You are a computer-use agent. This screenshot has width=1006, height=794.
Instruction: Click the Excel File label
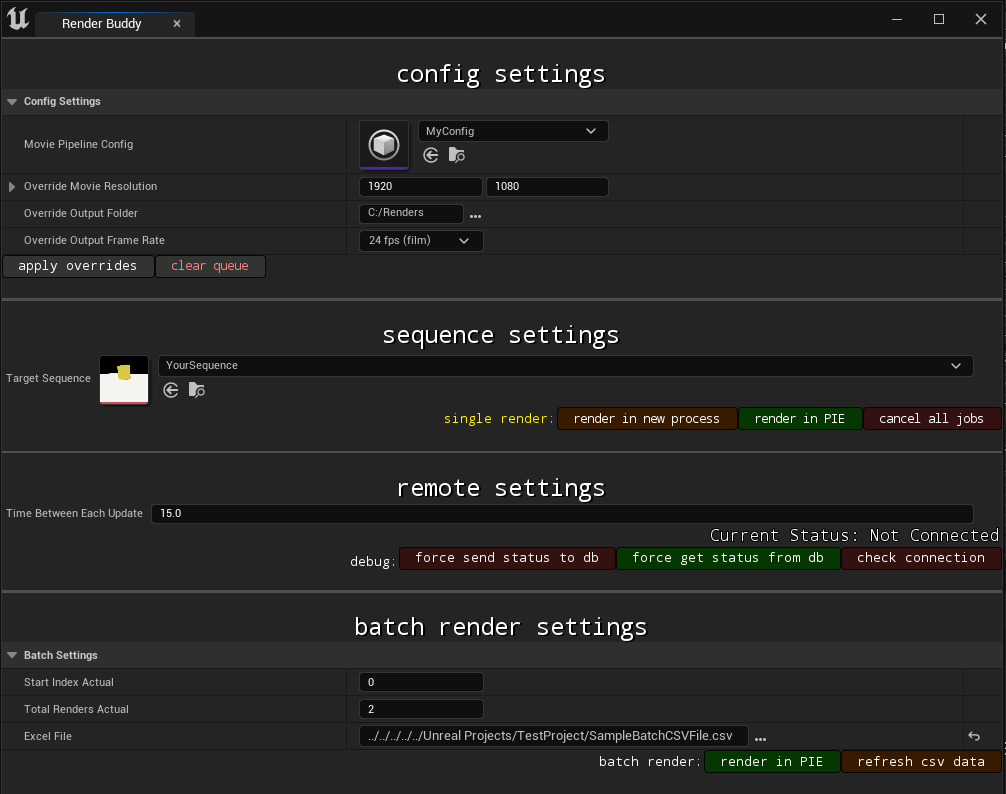coord(47,737)
